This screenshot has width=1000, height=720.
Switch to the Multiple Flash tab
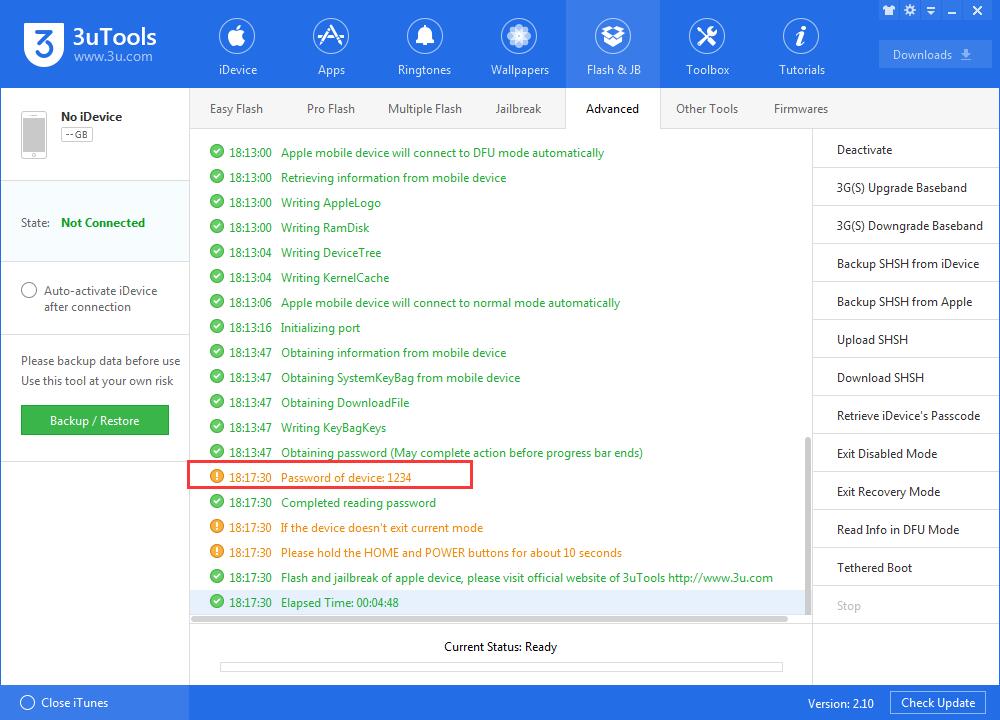tap(425, 109)
